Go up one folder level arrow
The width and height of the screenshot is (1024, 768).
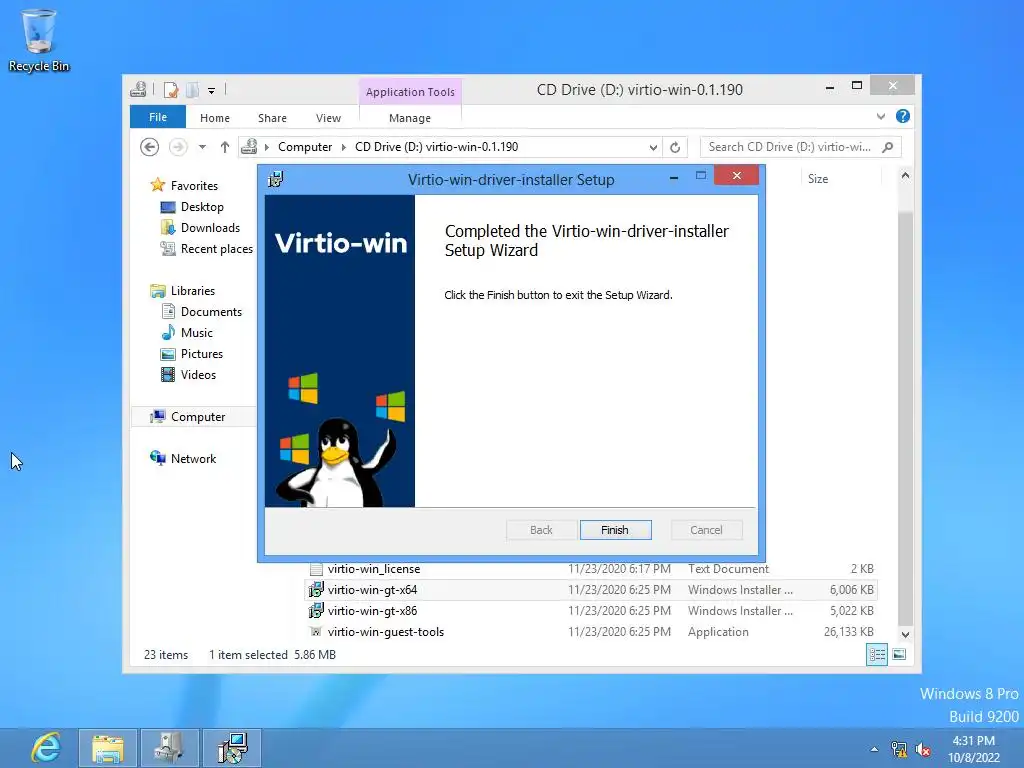(x=225, y=147)
